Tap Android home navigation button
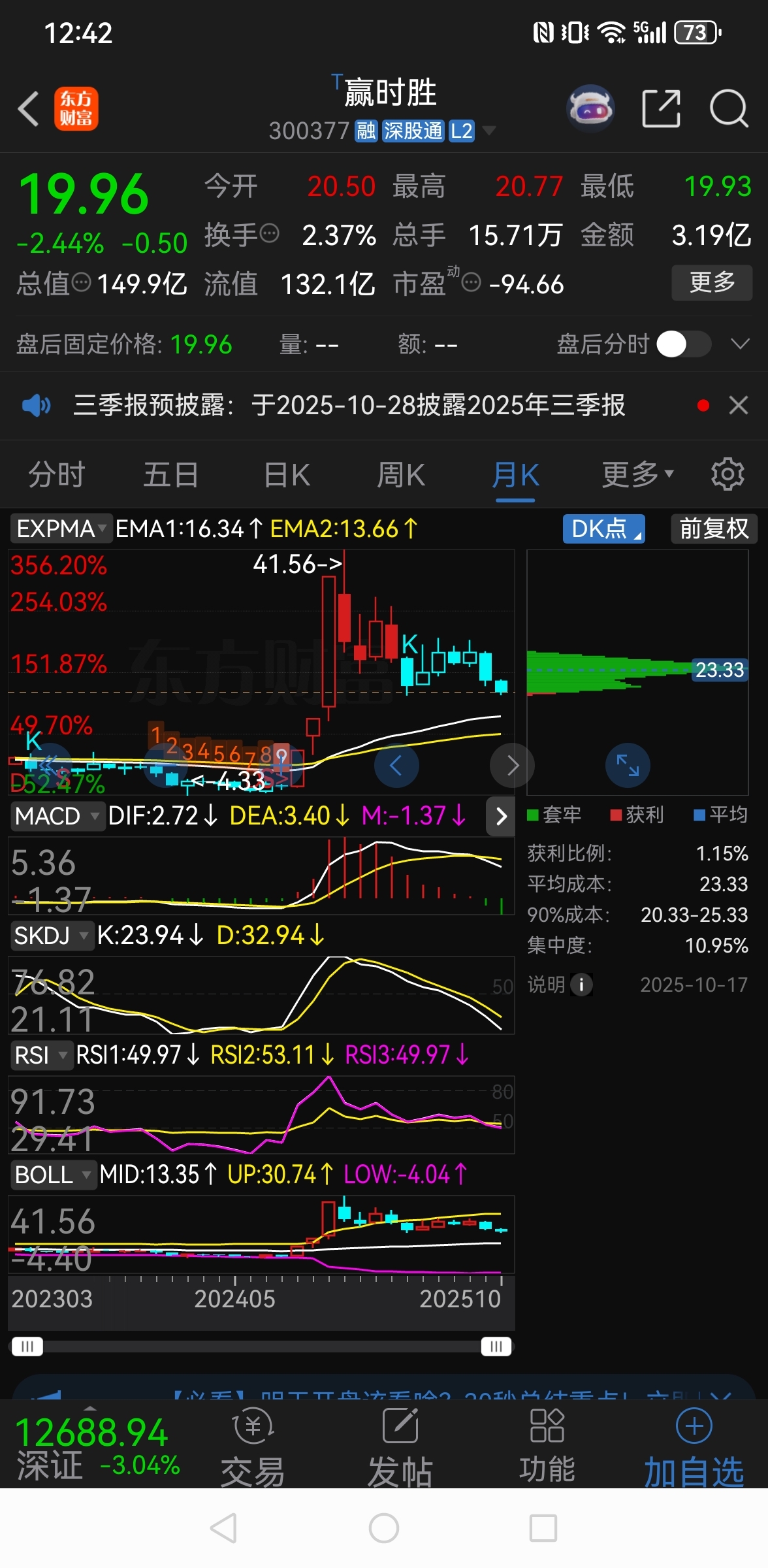 (384, 1529)
